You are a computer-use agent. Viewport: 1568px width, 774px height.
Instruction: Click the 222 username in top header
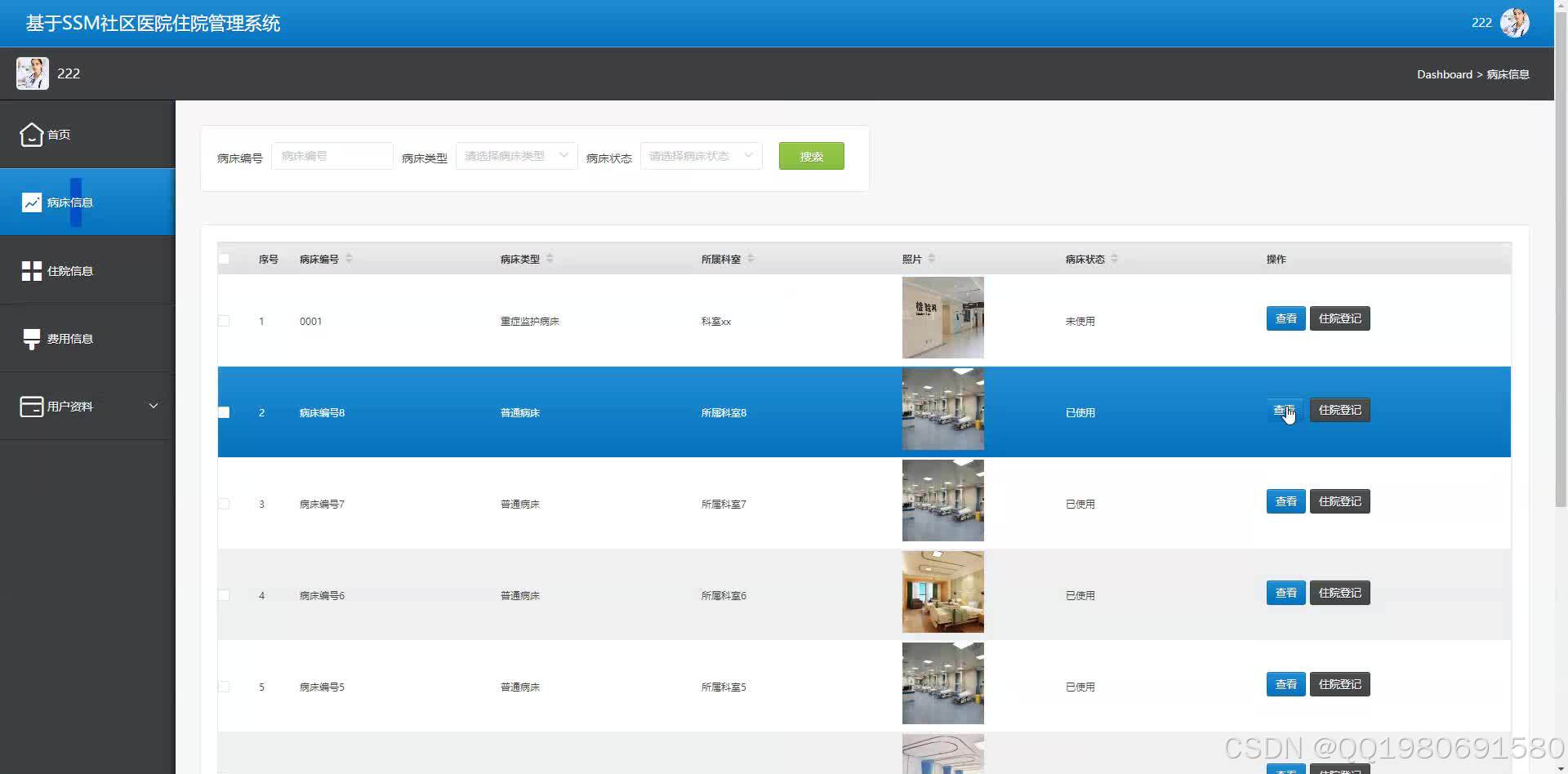coord(1481,23)
